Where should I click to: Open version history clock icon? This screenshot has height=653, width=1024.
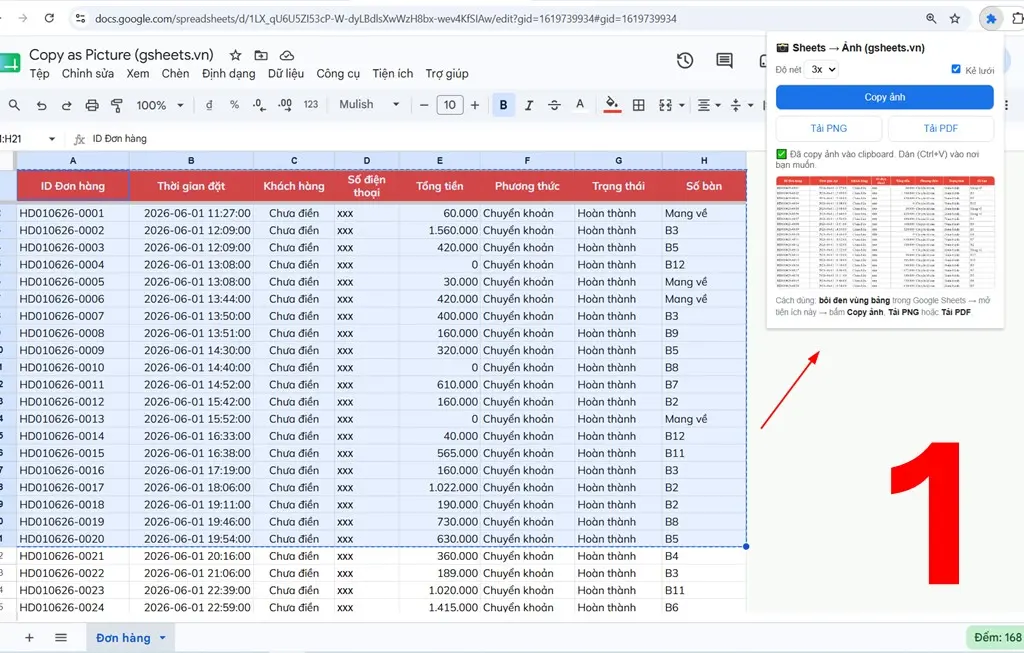click(x=684, y=61)
